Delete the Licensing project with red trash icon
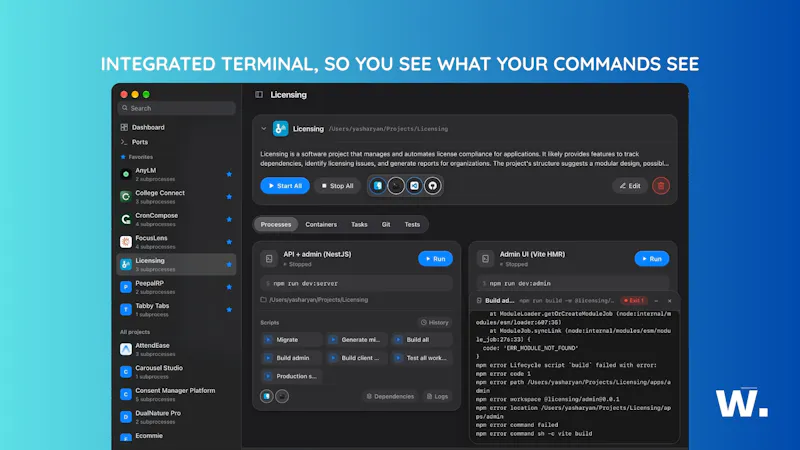Viewport: 800px width, 450px height. click(x=661, y=186)
